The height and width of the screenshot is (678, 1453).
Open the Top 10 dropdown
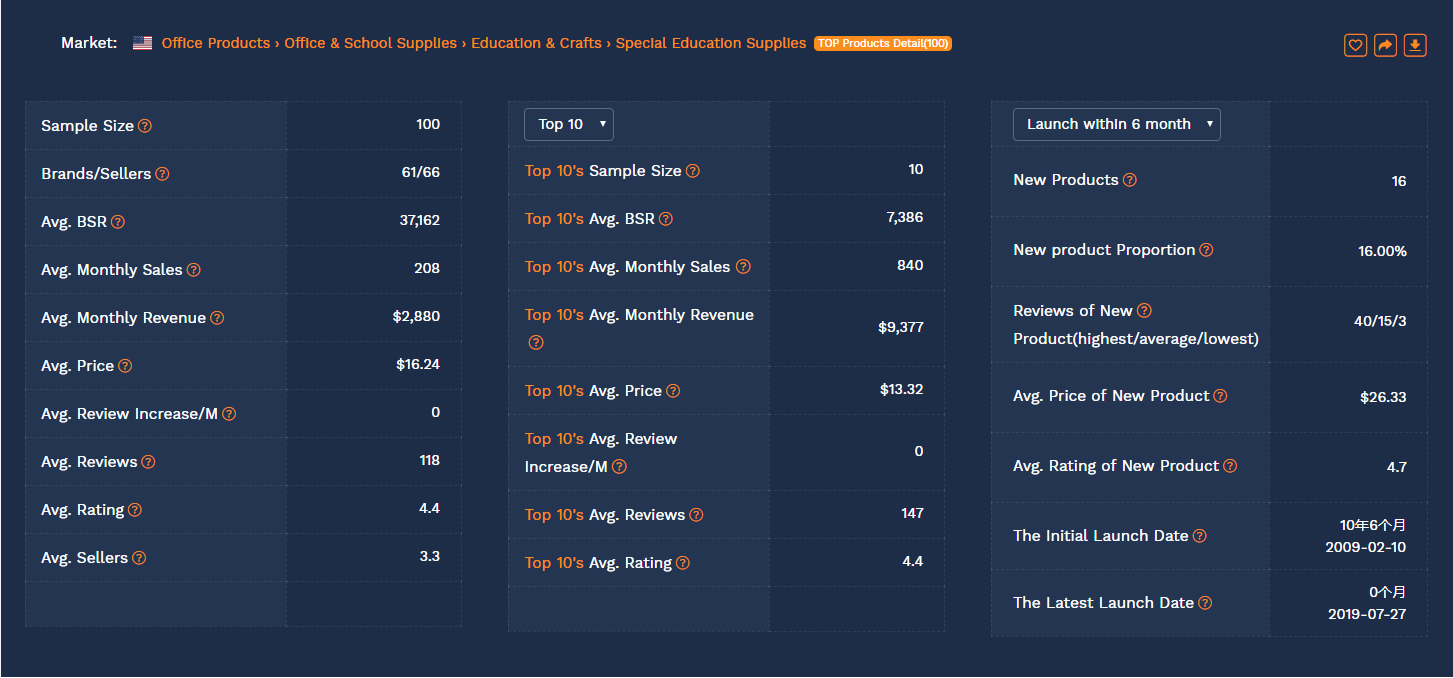coord(568,124)
